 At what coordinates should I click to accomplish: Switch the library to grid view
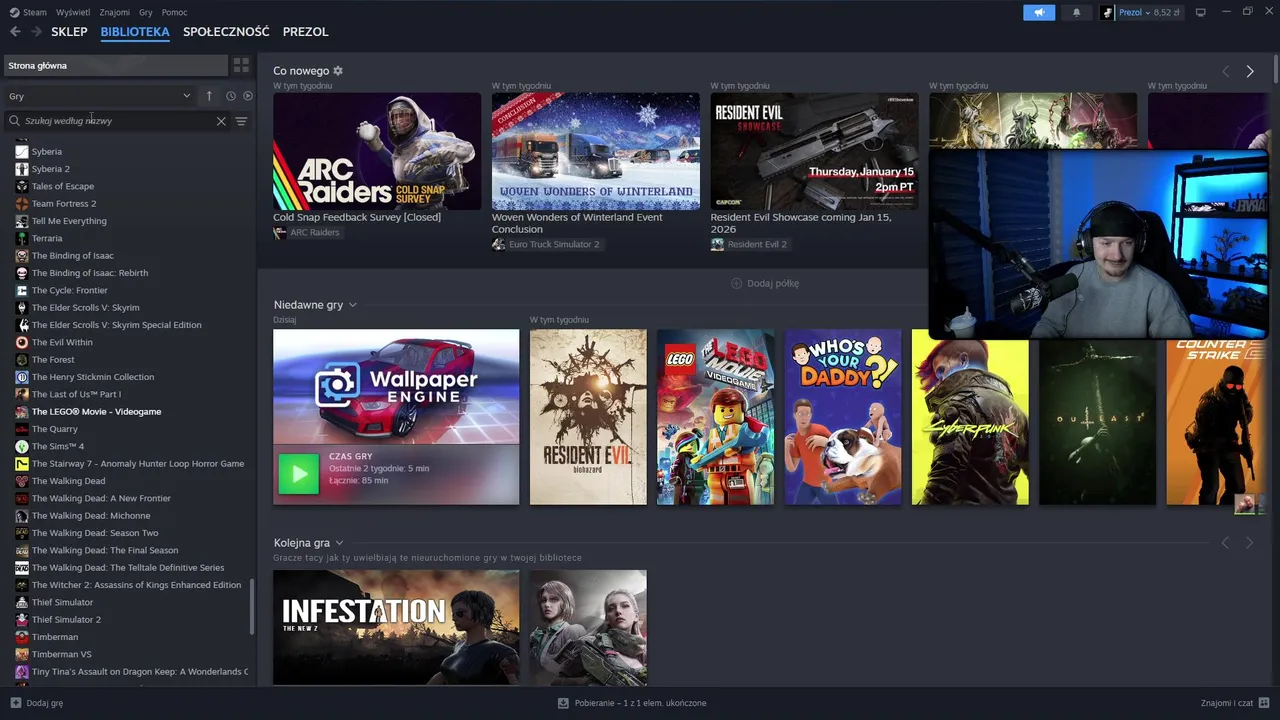[241, 65]
